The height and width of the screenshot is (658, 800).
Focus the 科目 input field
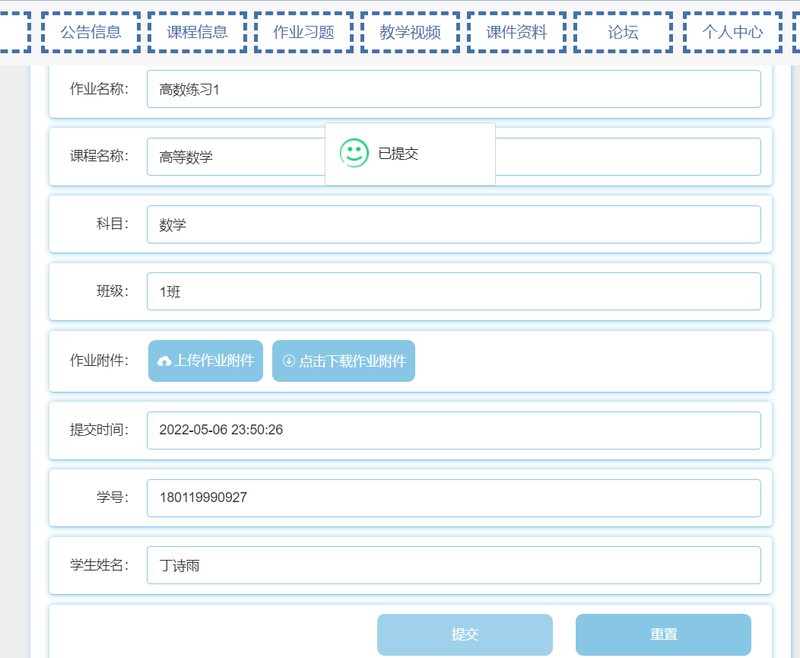pos(454,224)
